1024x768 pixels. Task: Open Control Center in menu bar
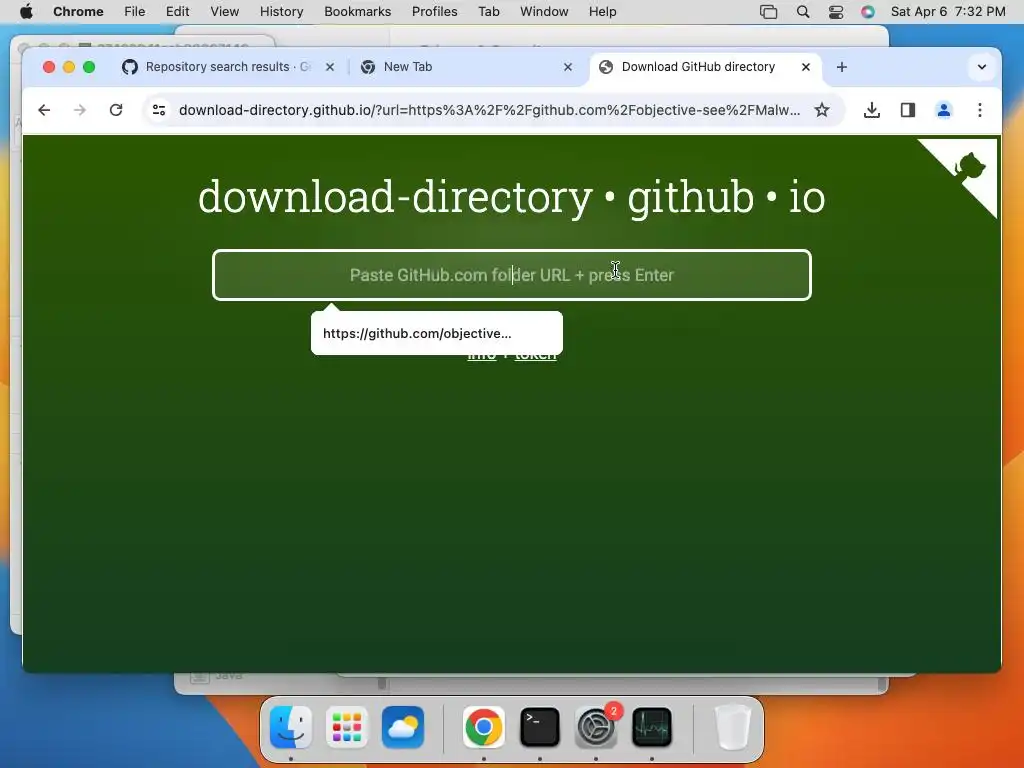tap(836, 12)
